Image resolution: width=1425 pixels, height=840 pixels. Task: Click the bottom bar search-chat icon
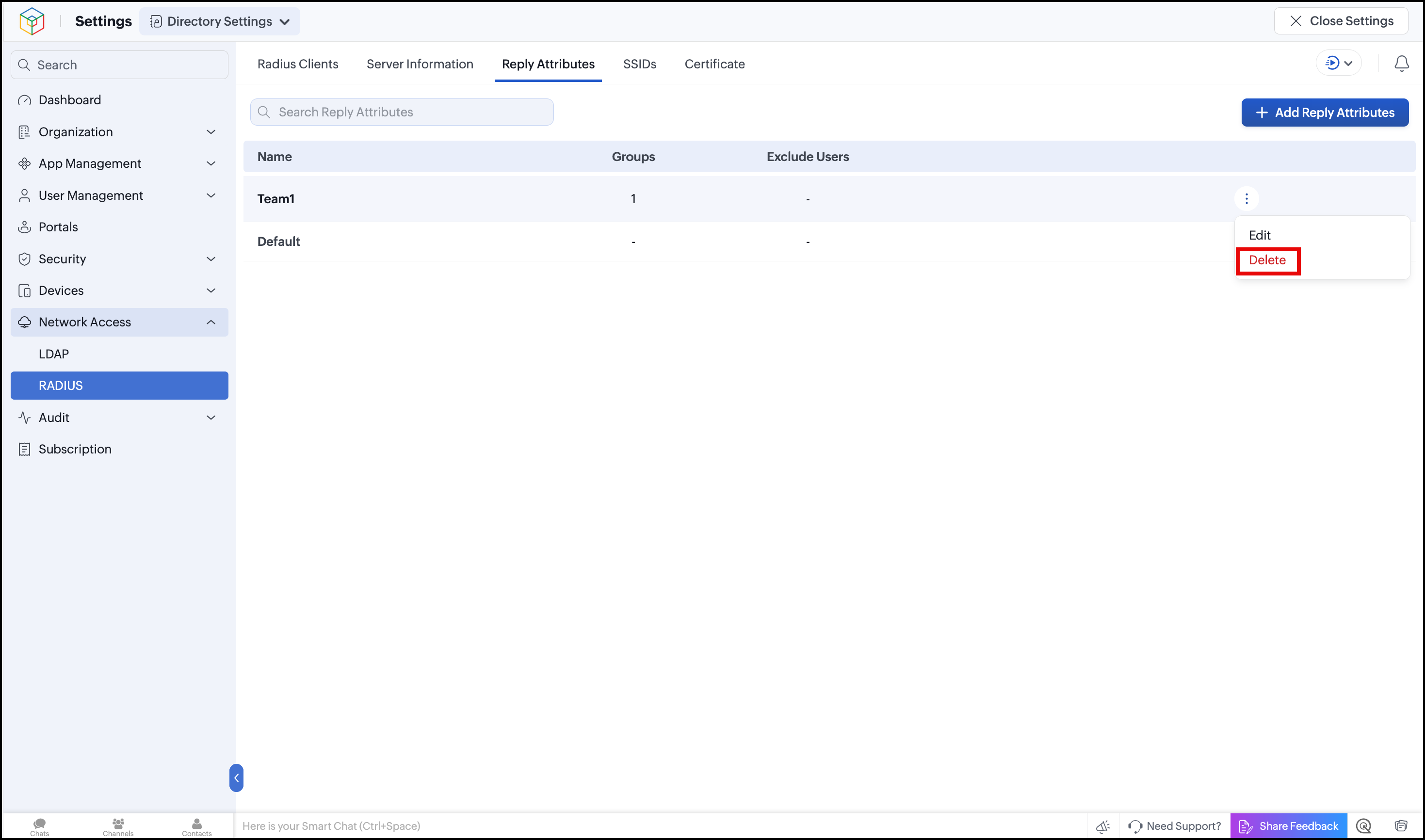(x=1364, y=826)
